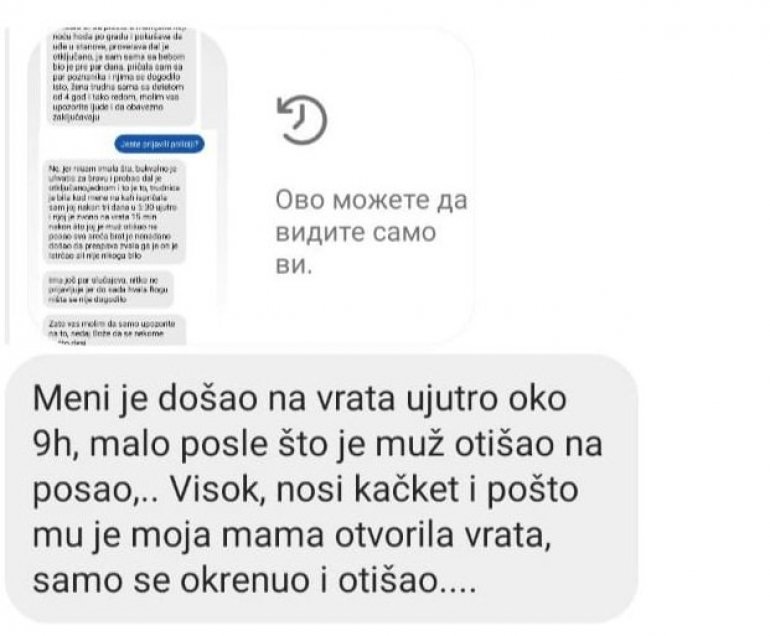770x636 pixels.
Task: Click "9h" in the message text
Action: (x=55, y=444)
